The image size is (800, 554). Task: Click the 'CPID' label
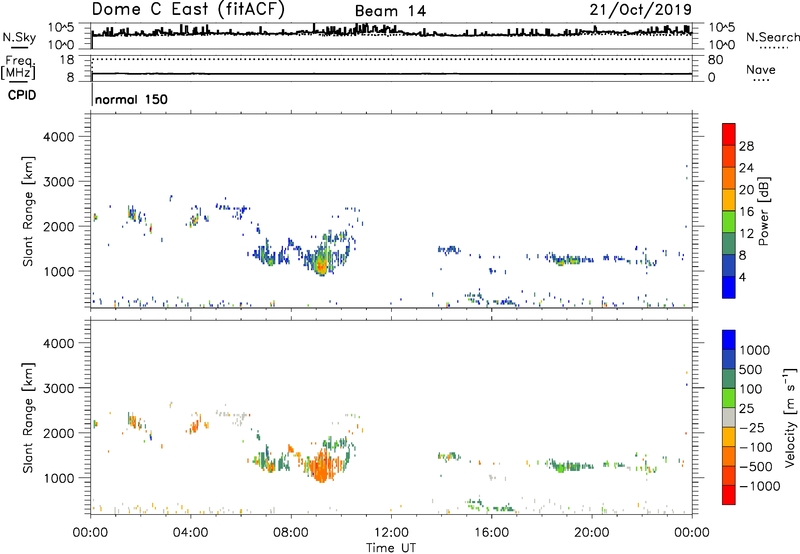[x=22, y=95]
